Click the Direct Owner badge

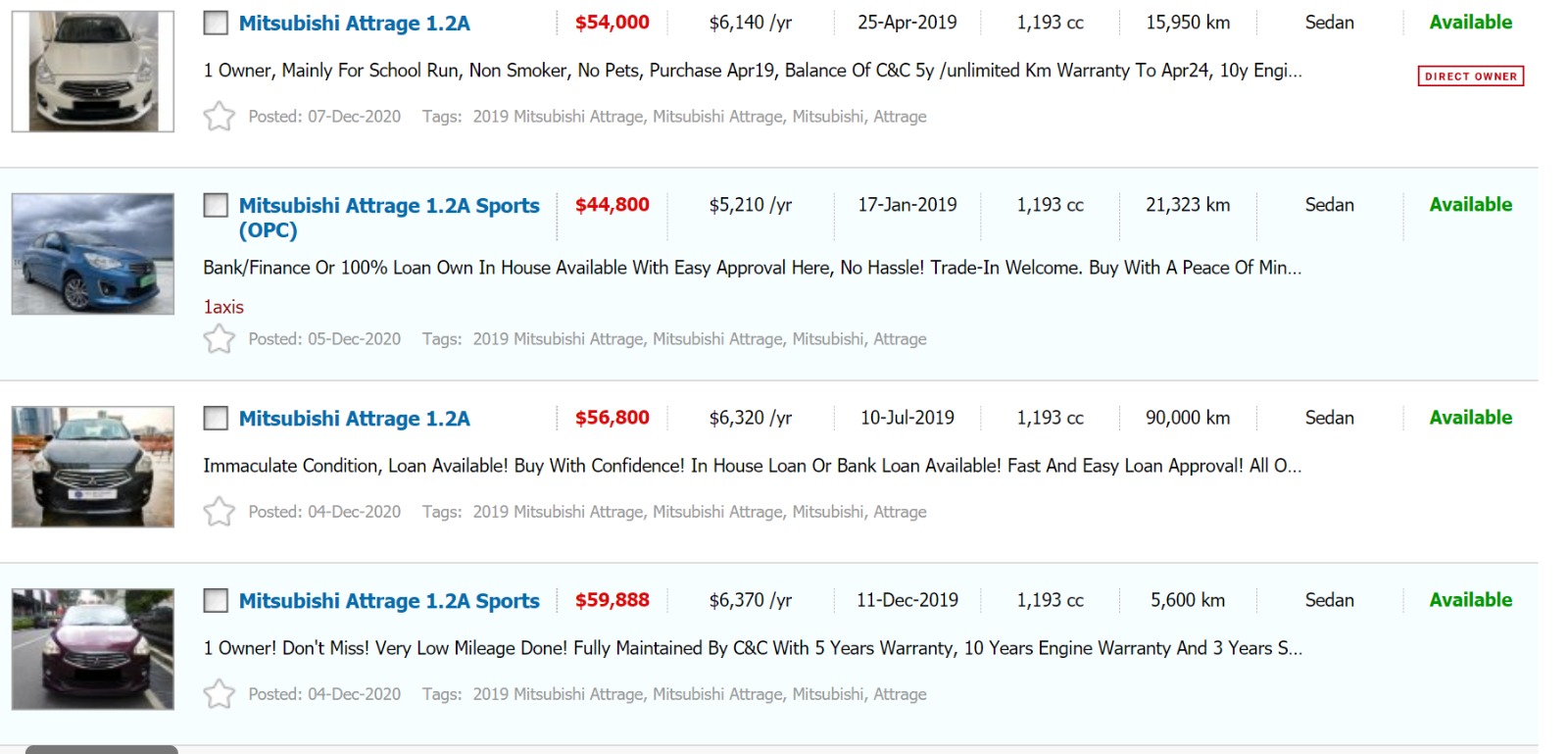(1470, 76)
